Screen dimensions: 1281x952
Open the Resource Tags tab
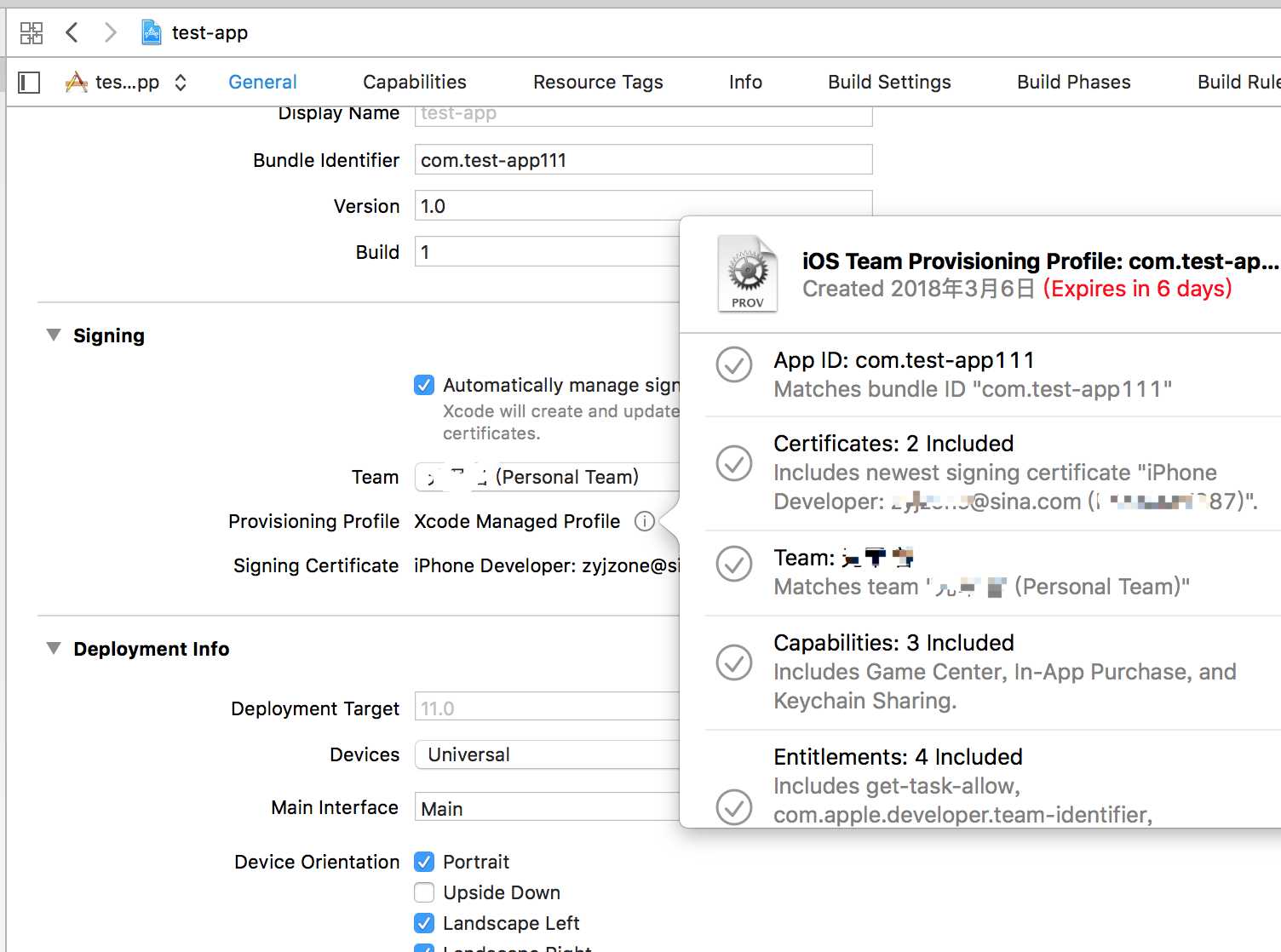tap(598, 83)
